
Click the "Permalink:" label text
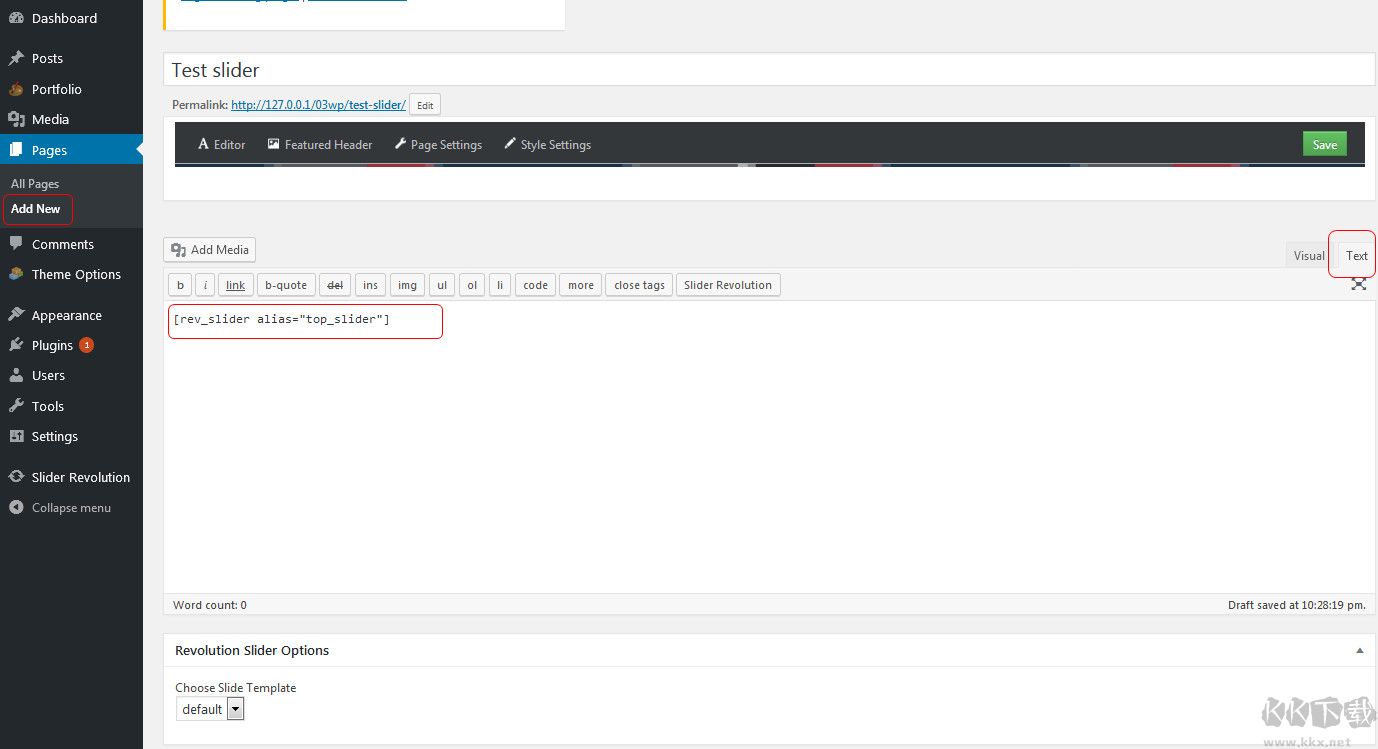pyautogui.click(x=200, y=105)
